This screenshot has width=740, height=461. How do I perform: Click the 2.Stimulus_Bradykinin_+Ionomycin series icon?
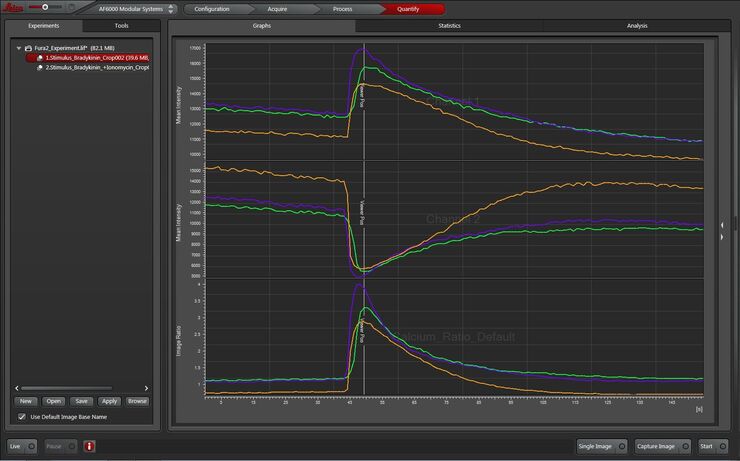point(40,68)
